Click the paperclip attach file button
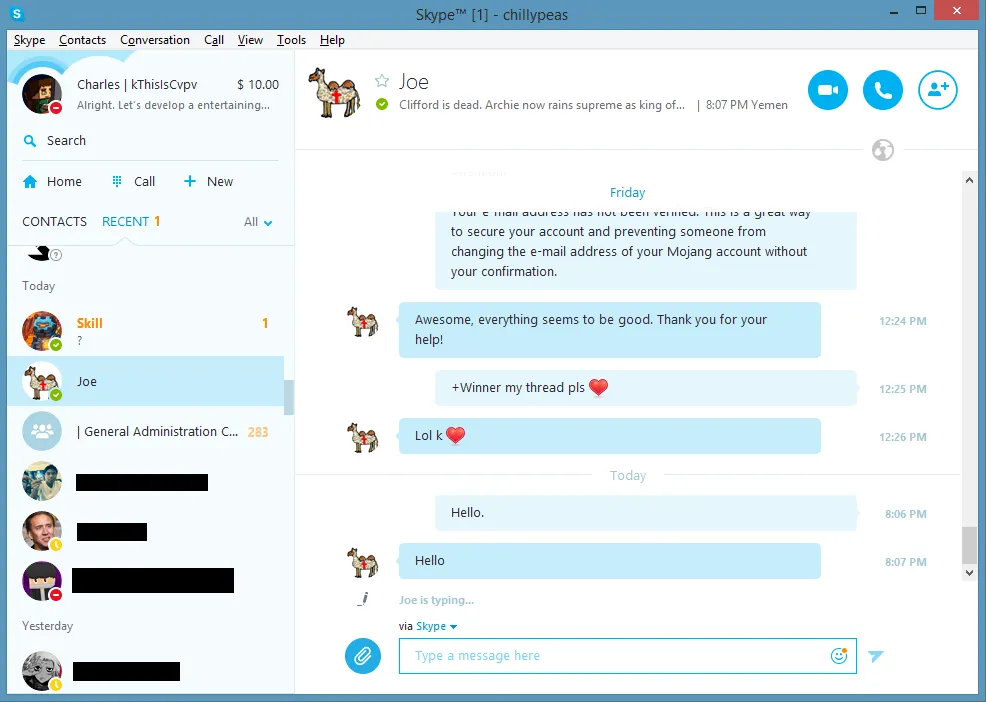This screenshot has height=702, width=986. [363, 656]
